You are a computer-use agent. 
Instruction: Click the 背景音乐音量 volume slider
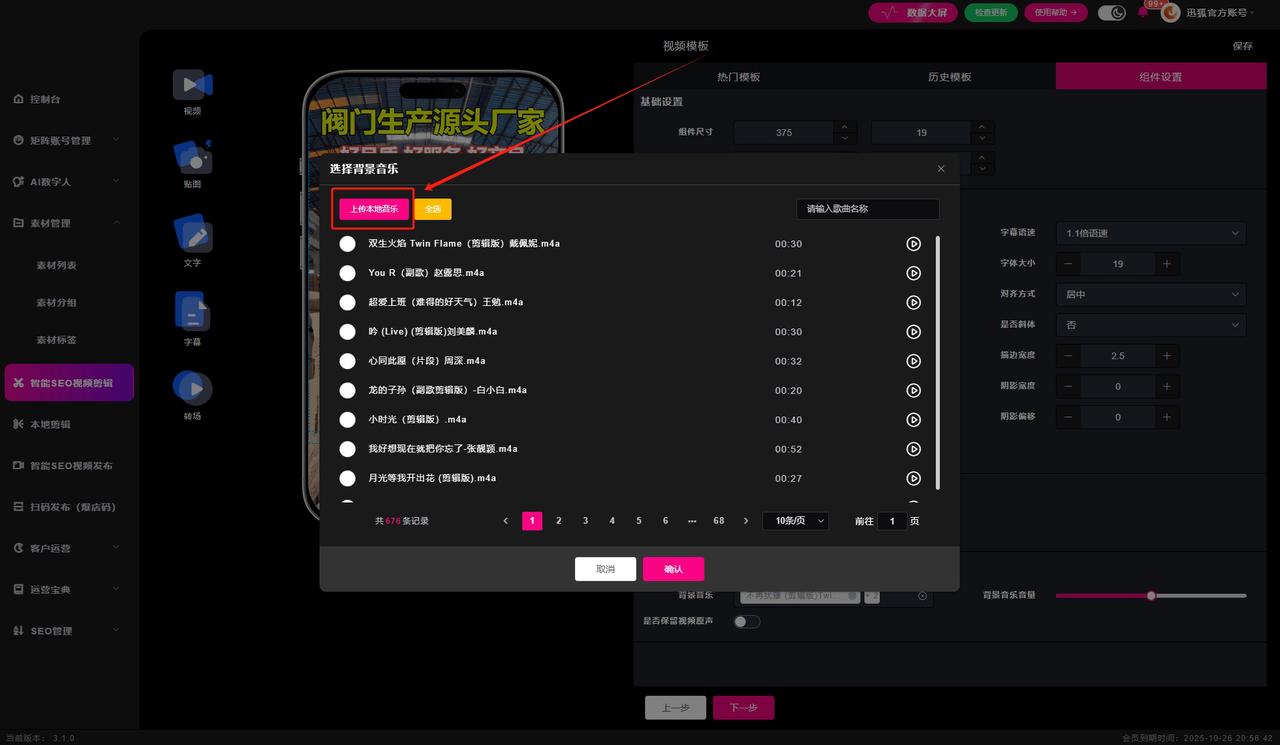pyautogui.click(x=1150, y=596)
